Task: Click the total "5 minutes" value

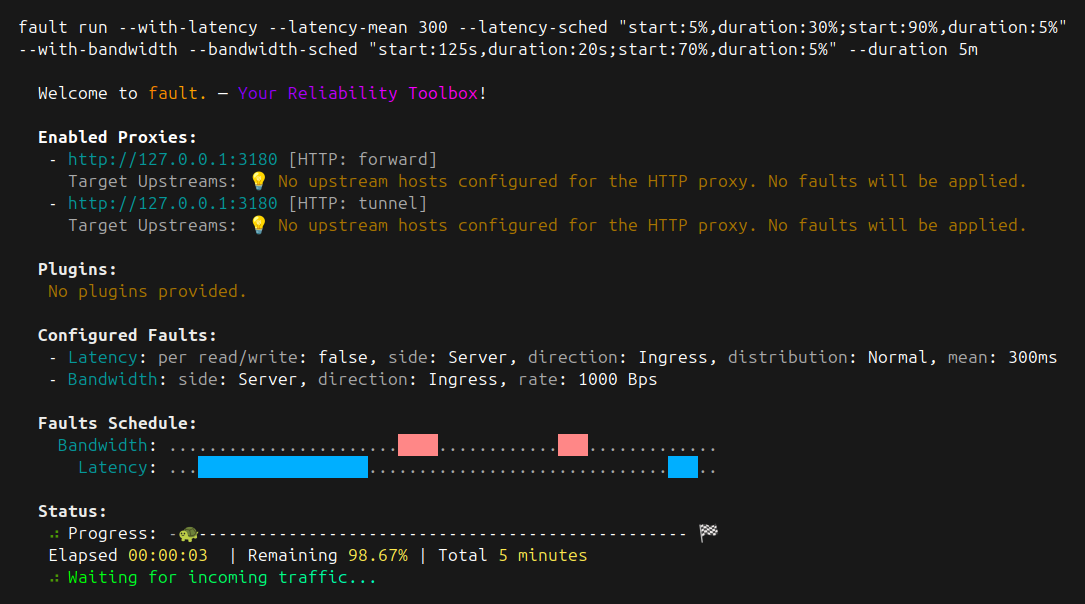Action: 542,556
